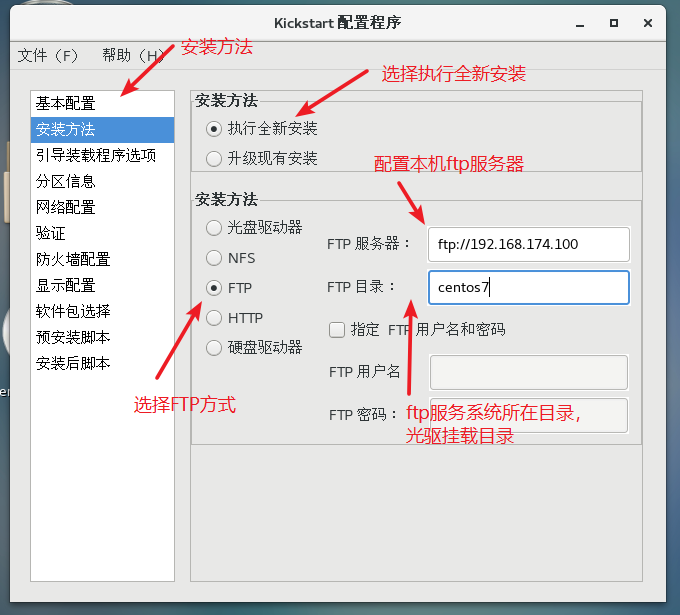Image resolution: width=680 pixels, height=615 pixels.
Task: Select NFS install method
Action: point(214,258)
